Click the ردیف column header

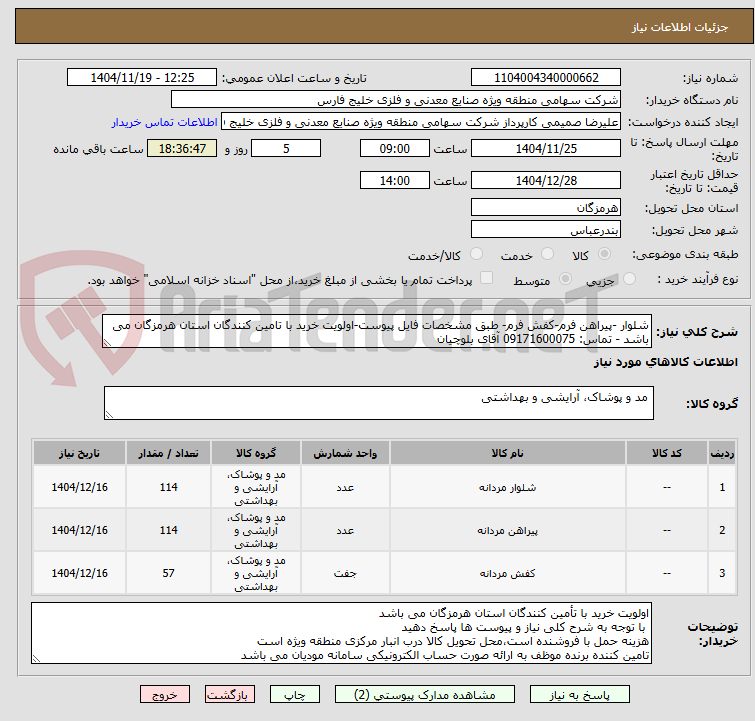(722, 453)
